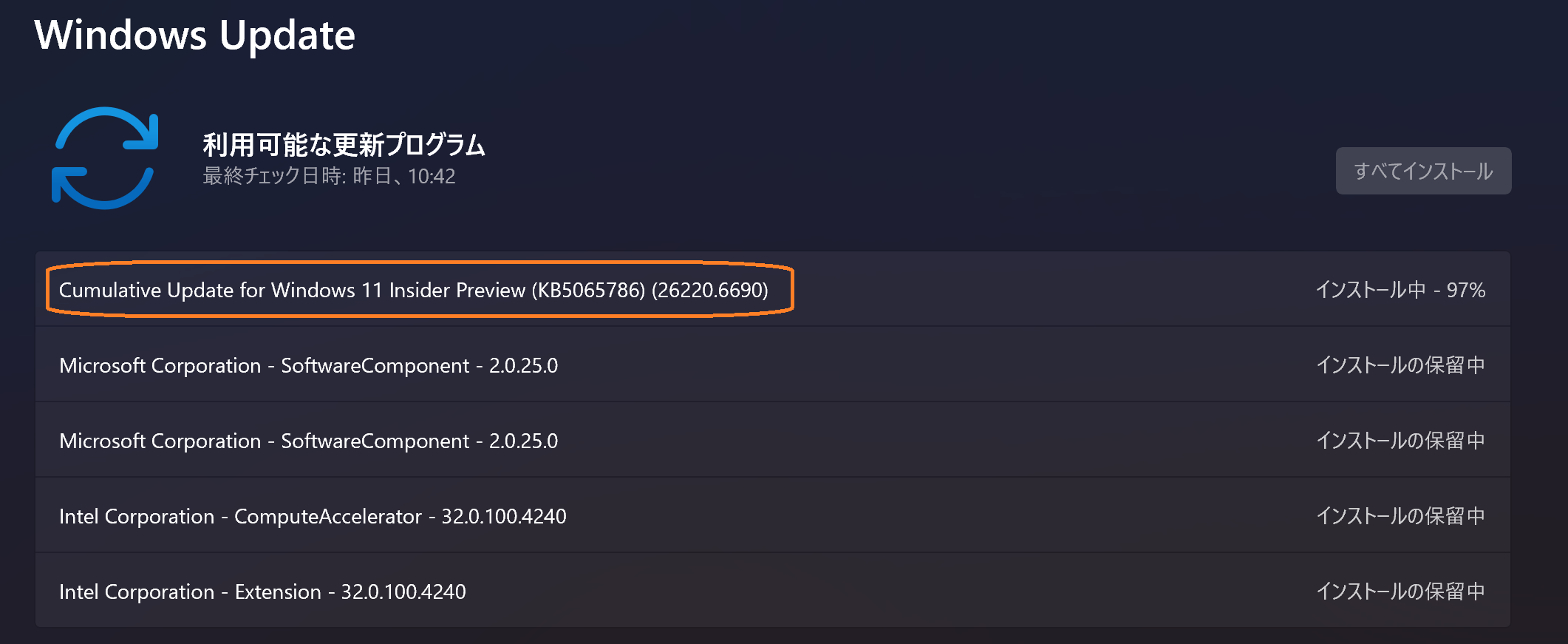Select the second Microsoft Corporation SoftwareComponent update
Screen dimensions: 1568x644
point(308,441)
